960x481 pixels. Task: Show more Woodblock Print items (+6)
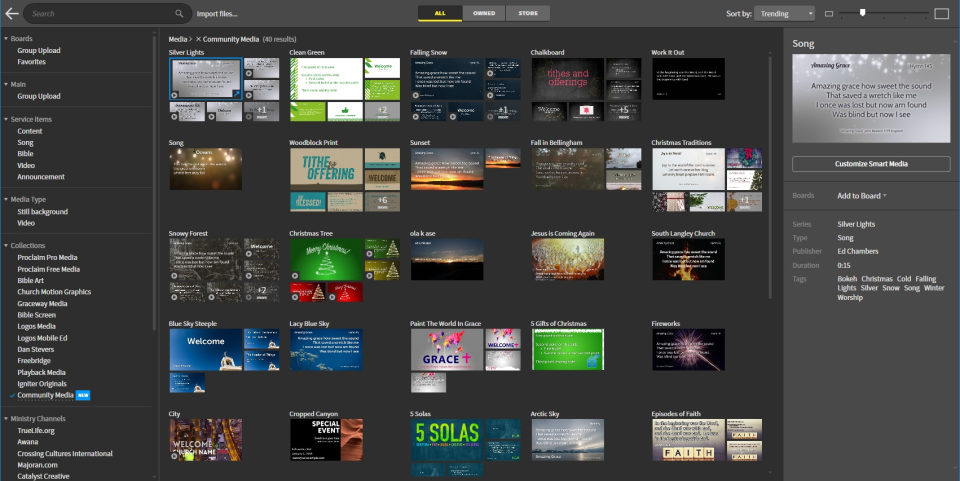pos(382,201)
